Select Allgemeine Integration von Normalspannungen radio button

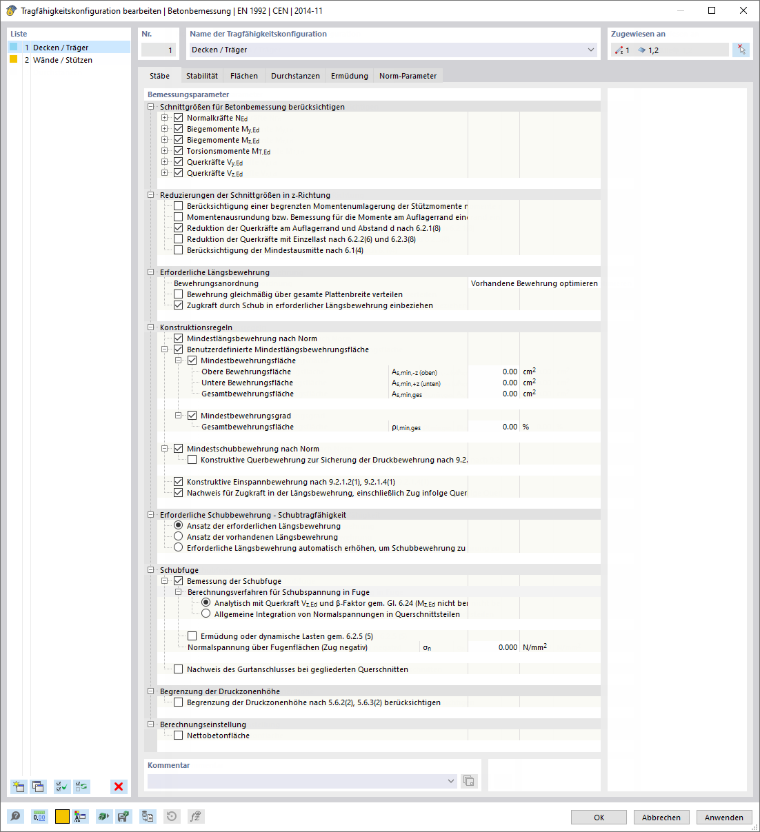point(206,614)
